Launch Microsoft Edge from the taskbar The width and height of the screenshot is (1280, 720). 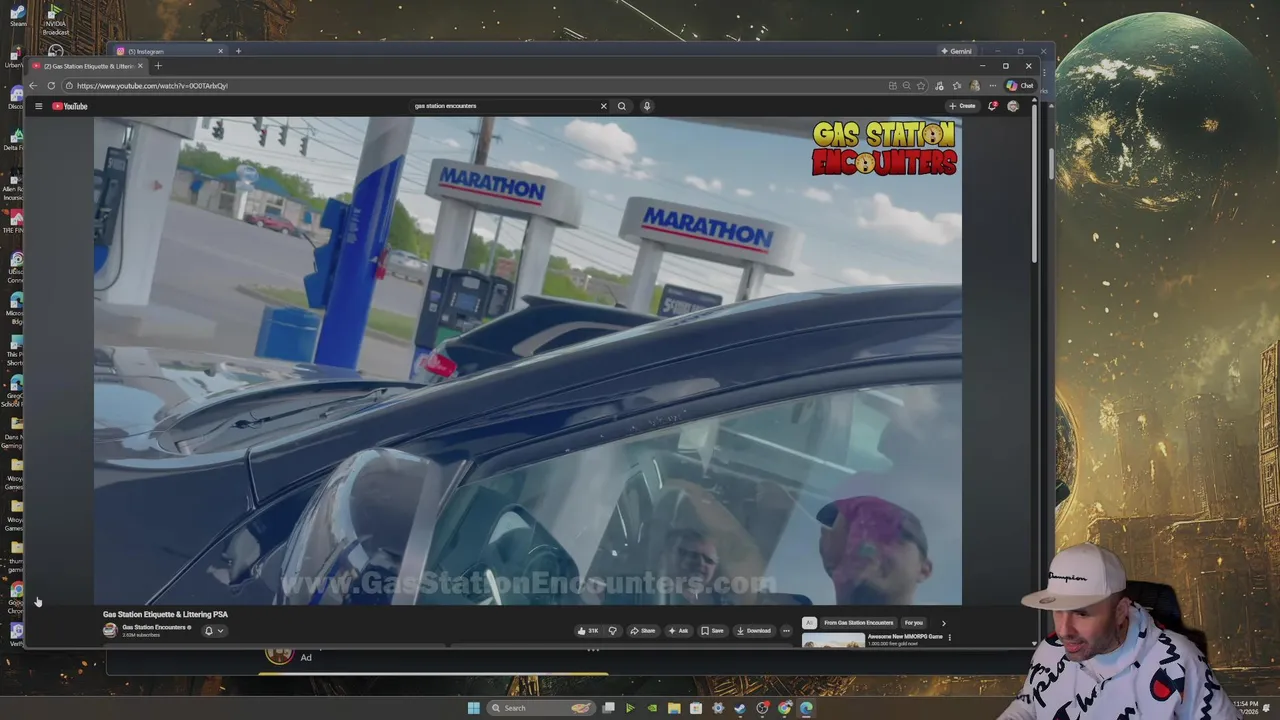pyautogui.click(x=806, y=708)
